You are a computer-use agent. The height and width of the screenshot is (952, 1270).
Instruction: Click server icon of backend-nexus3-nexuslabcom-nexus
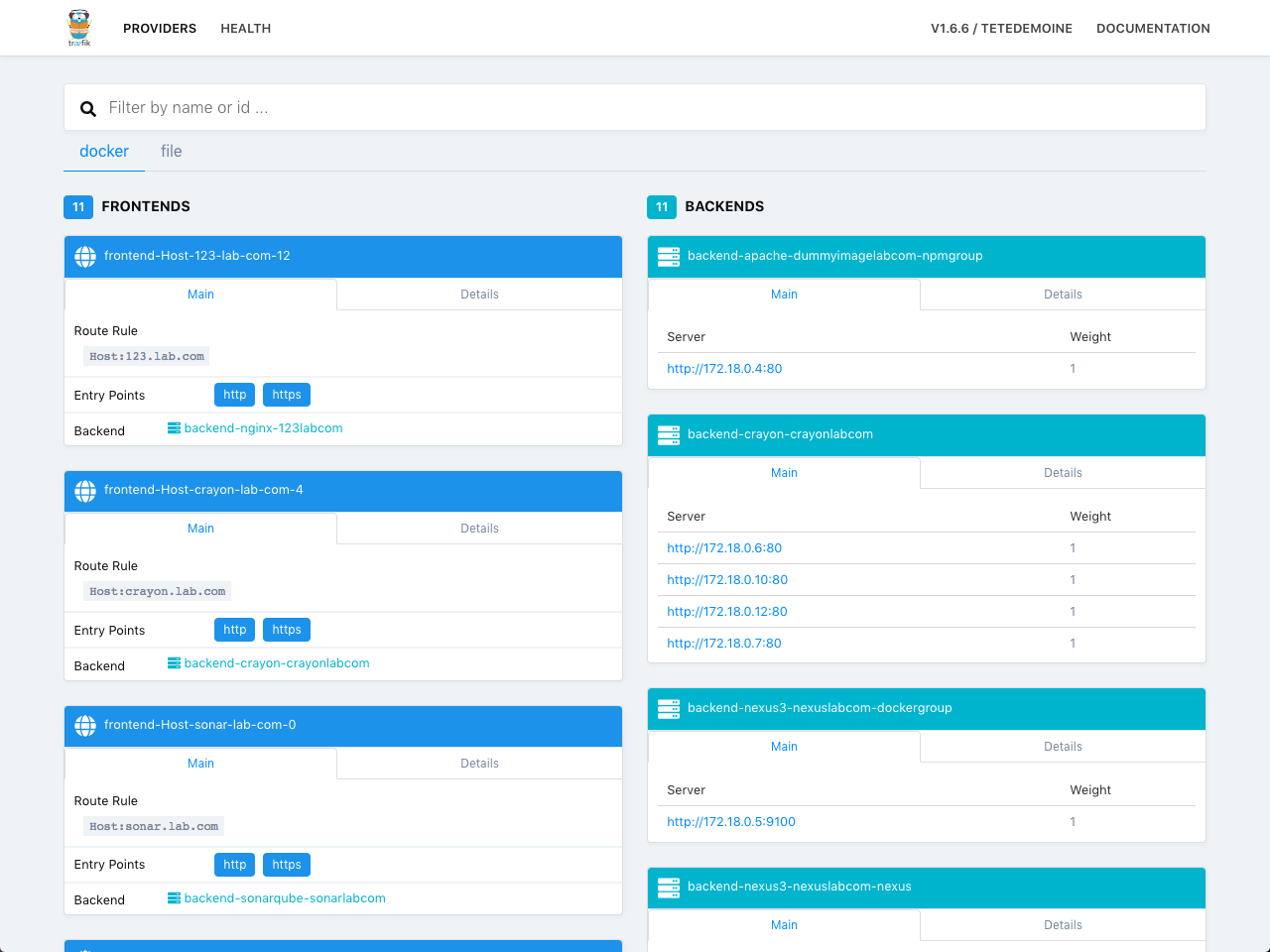click(x=669, y=888)
